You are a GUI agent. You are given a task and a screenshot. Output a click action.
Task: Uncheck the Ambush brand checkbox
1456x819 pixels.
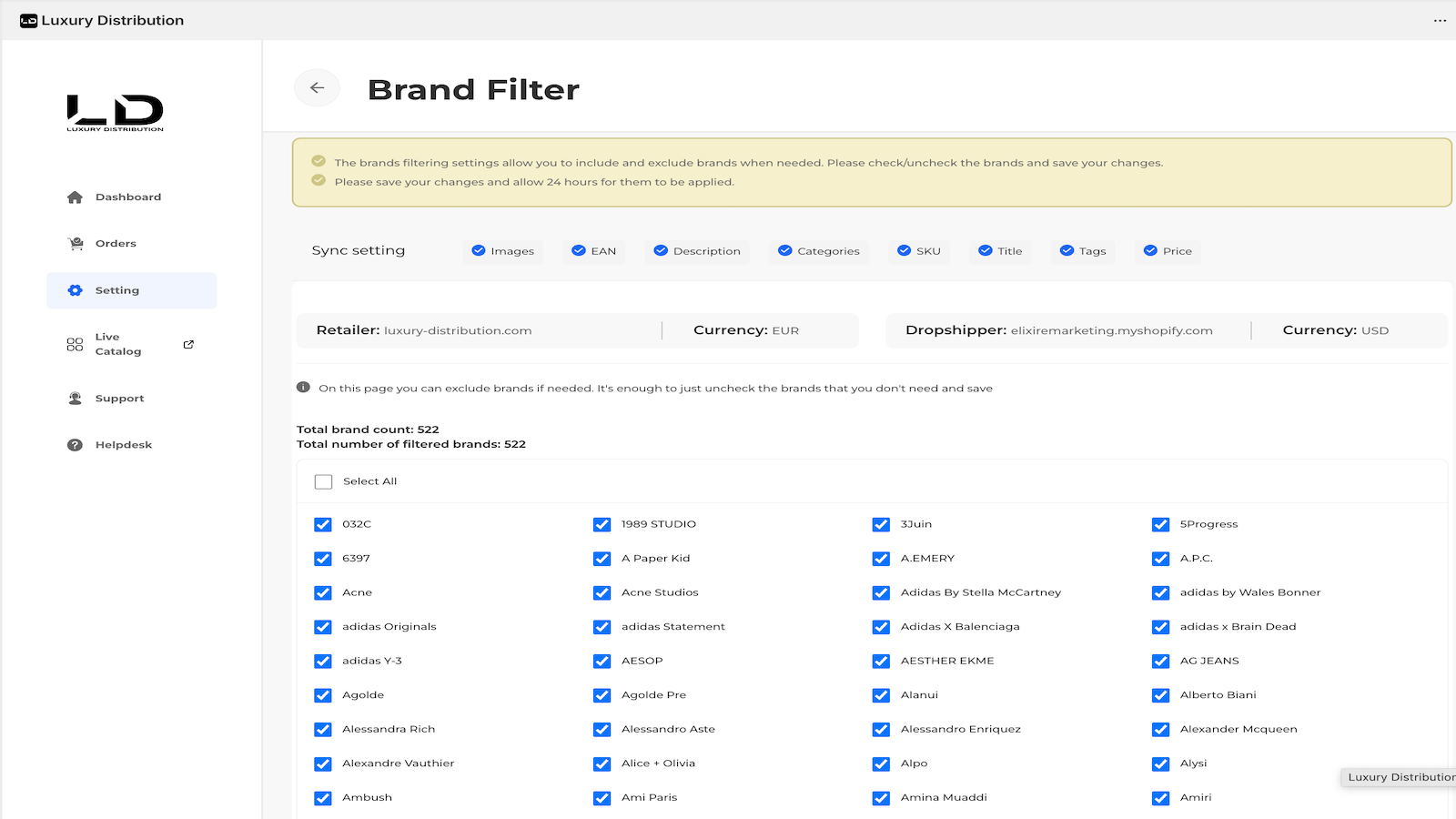pos(323,798)
